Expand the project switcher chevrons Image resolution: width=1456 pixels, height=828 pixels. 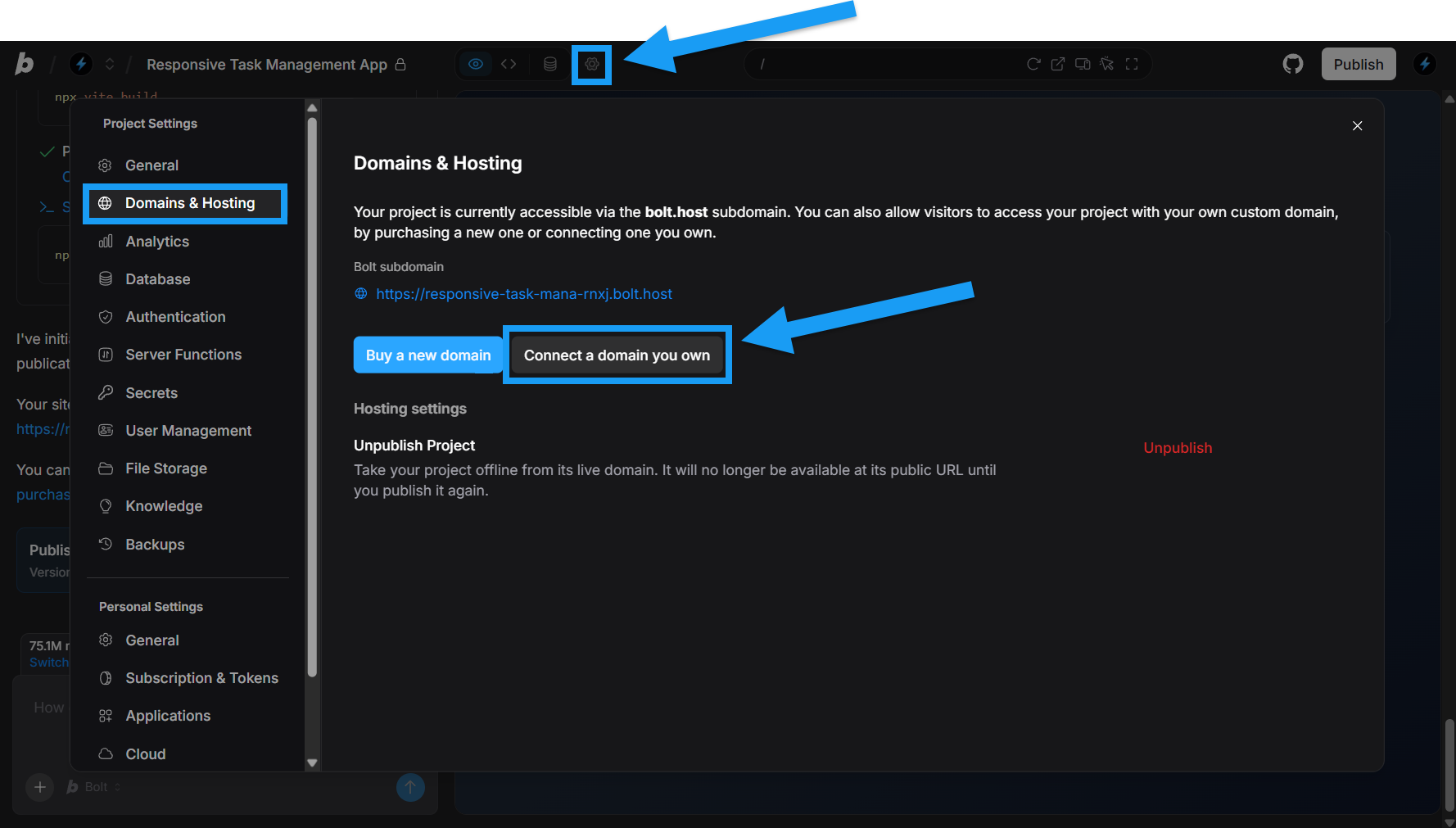click(110, 64)
